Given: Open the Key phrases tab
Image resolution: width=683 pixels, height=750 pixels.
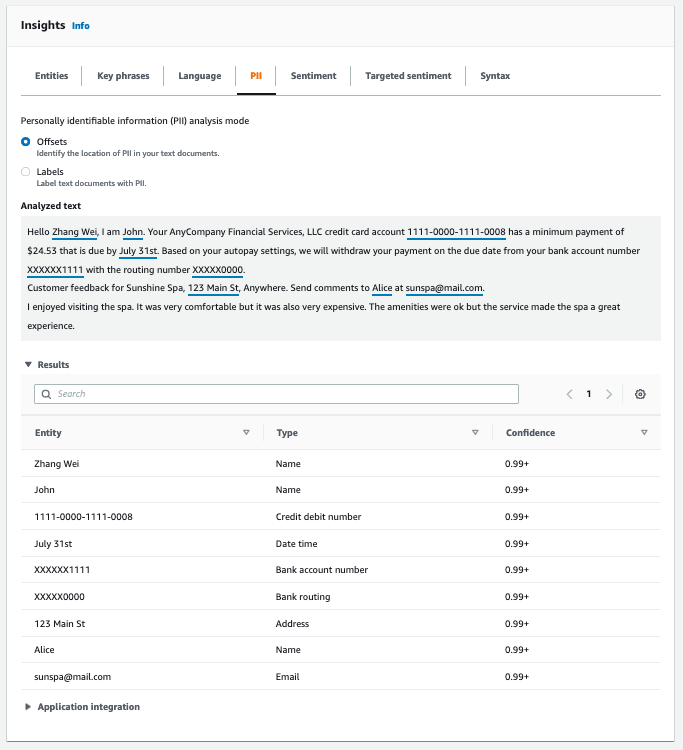Looking at the screenshot, I should pyautogui.click(x=123, y=76).
